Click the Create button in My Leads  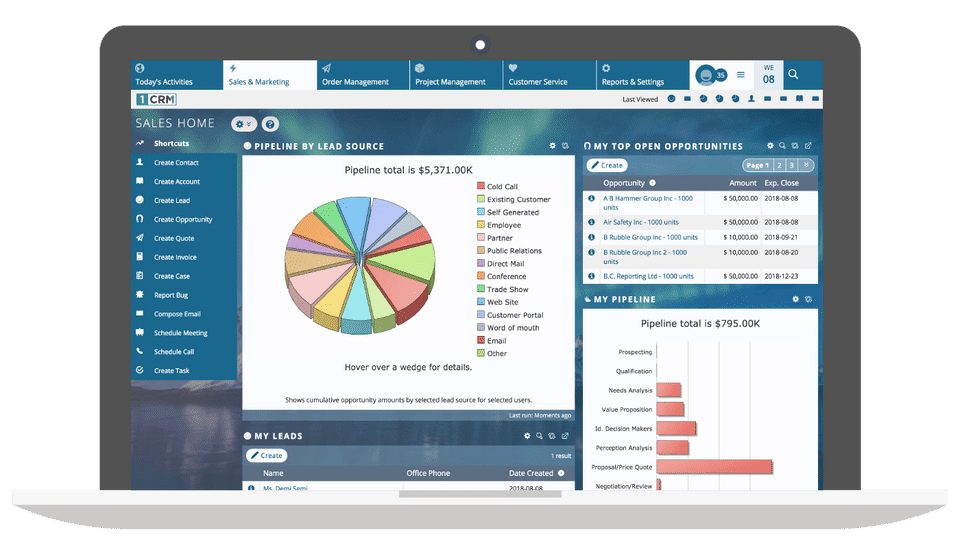click(x=266, y=455)
